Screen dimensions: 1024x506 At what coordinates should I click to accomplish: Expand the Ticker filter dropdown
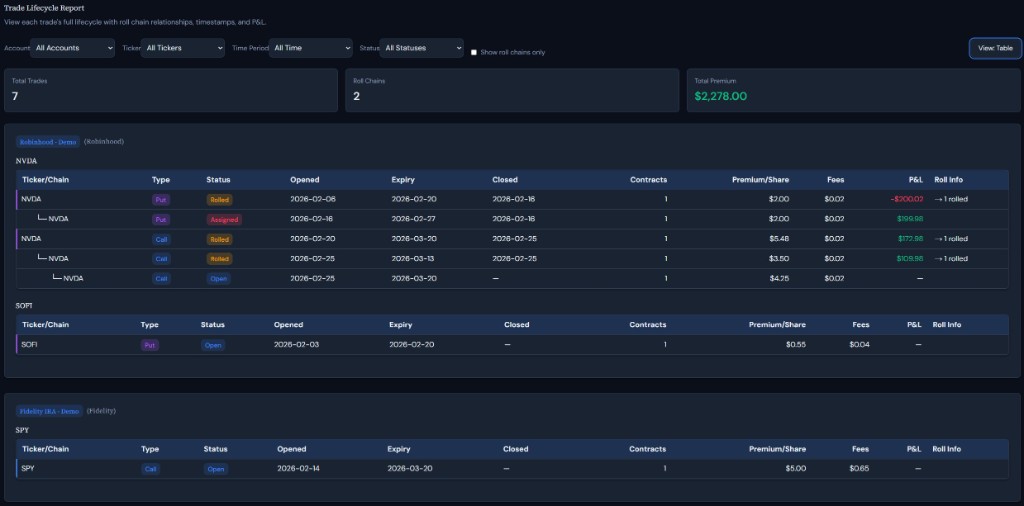pos(183,48)
